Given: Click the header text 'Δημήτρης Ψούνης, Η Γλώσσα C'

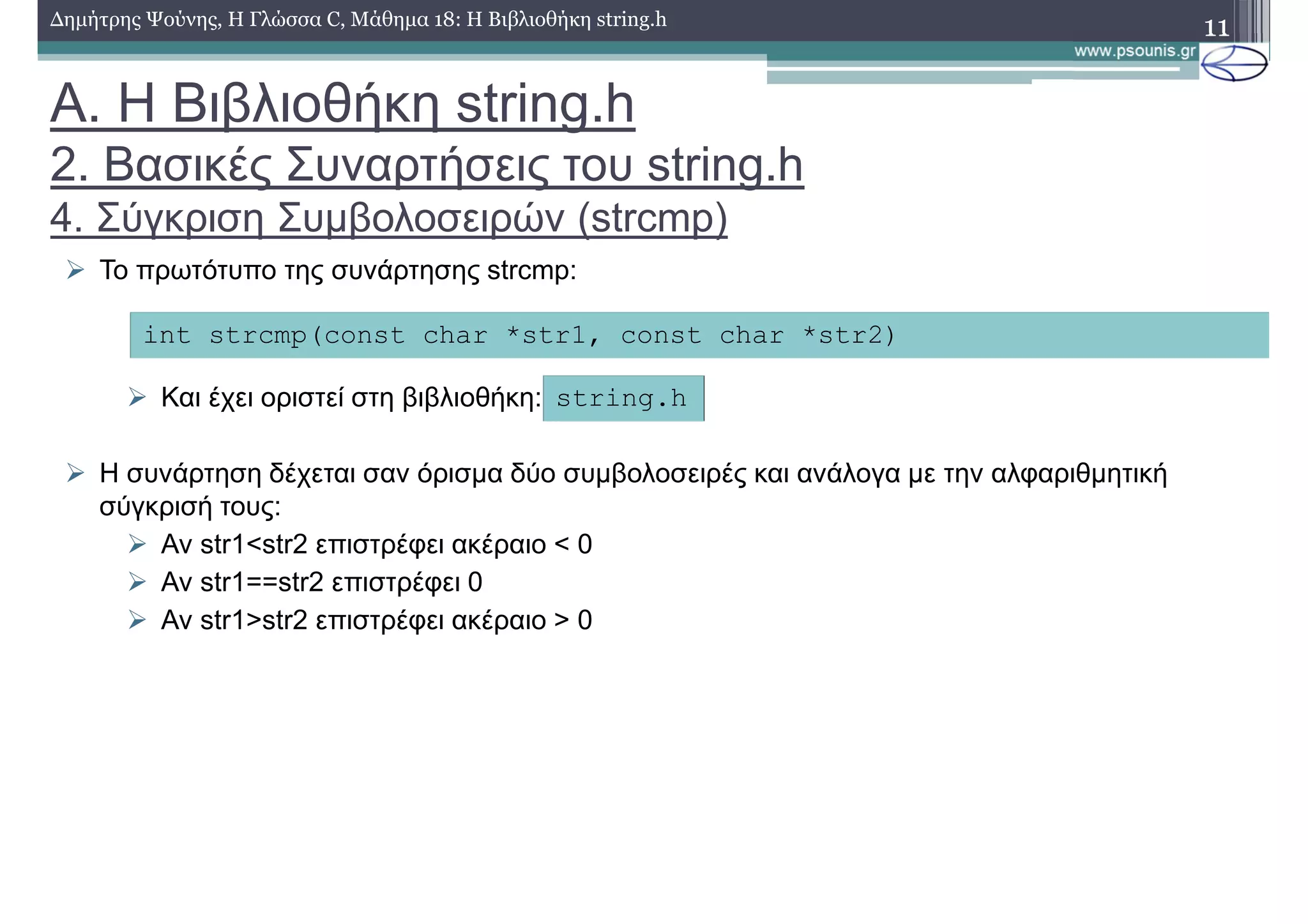Looking at the screenshot, I should coord(197,20).
